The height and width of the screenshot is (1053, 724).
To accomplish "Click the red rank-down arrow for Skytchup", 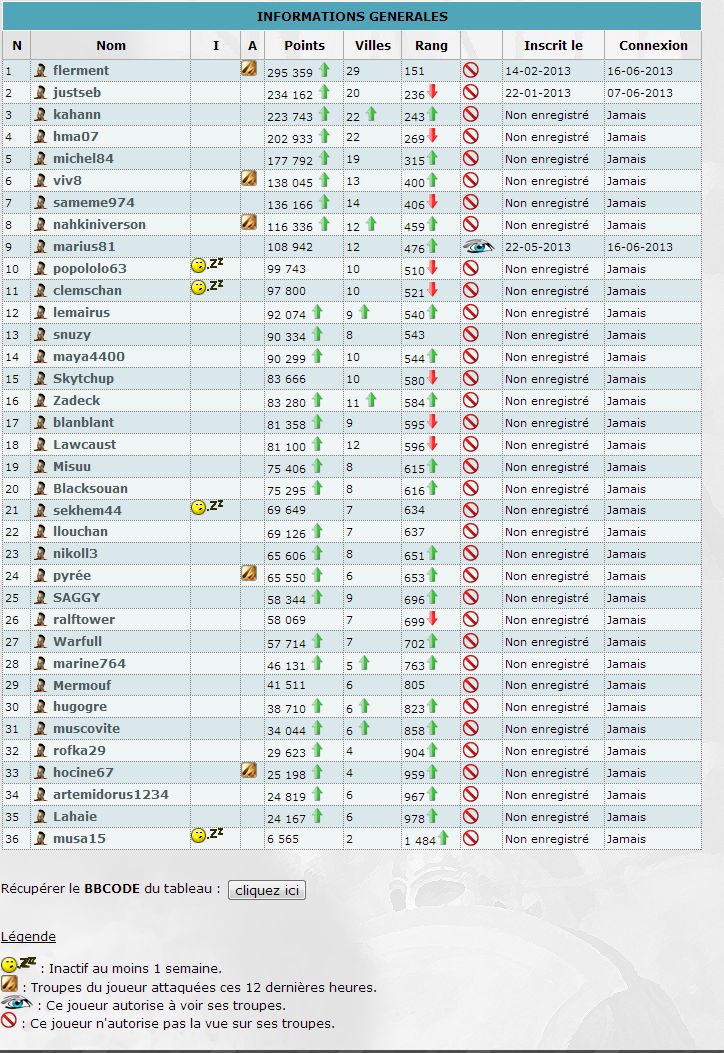I will pyautogui.click(x=433, y=378).
